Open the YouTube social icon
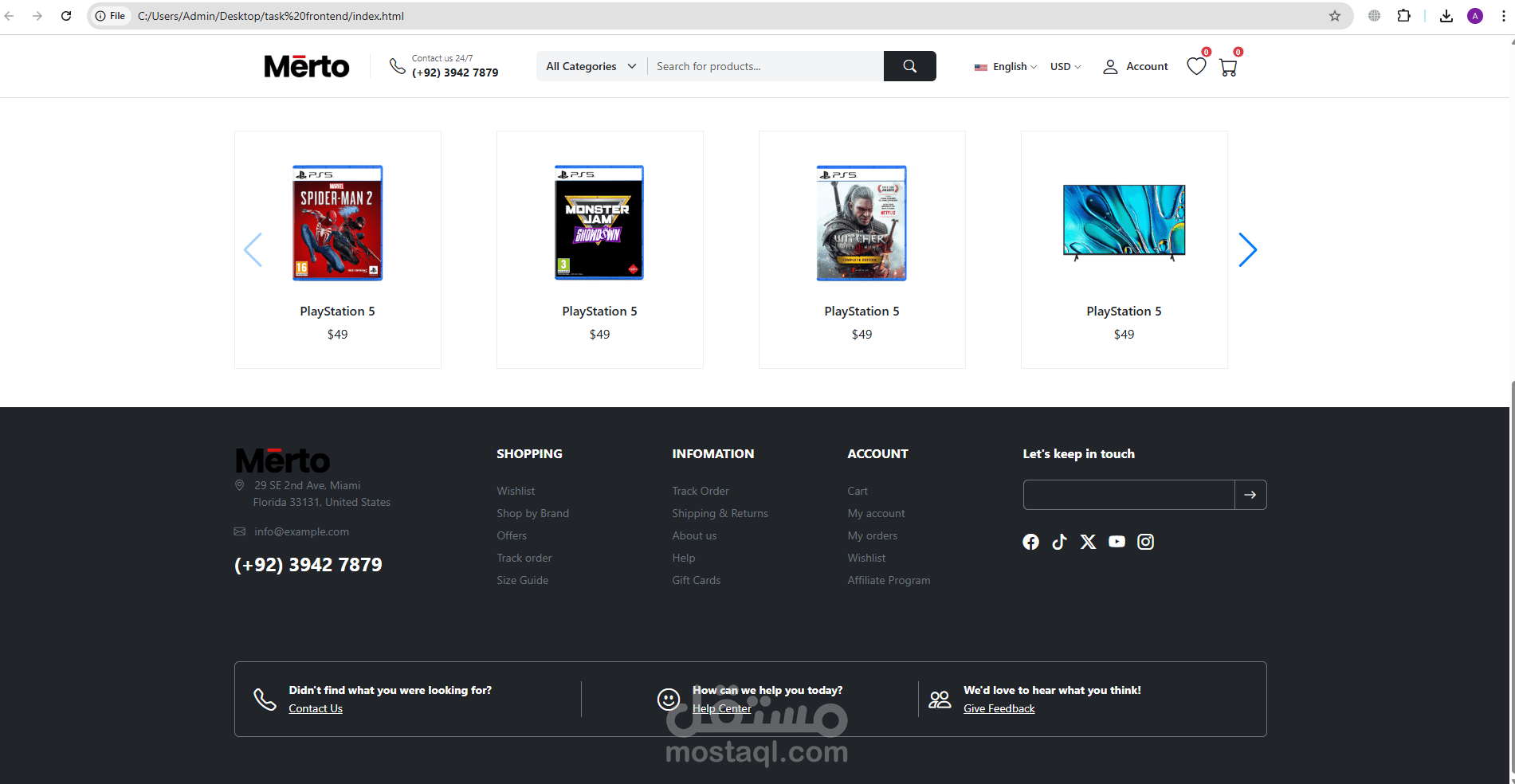The width and height of the screenshot is (1515, 784). click(x=1117, y=542)
